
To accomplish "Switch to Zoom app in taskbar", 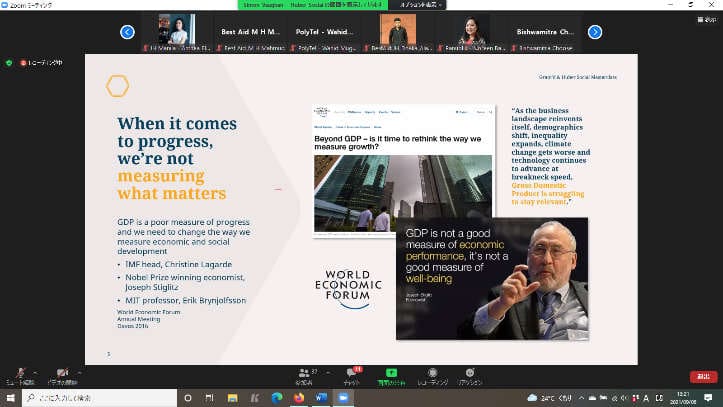I will (x=344, y=398).
